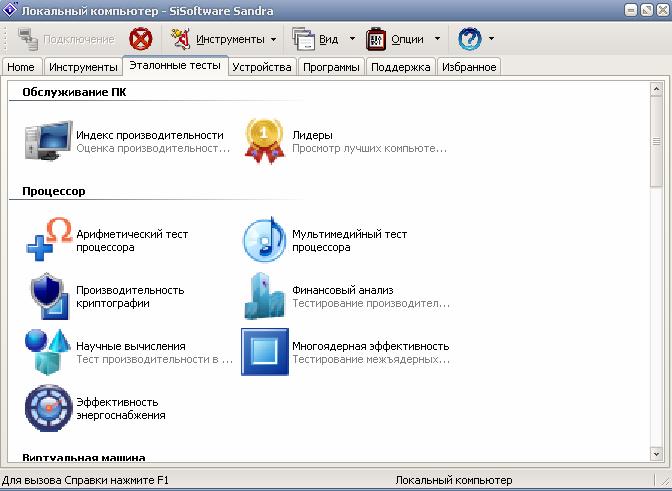Click the Эффективность энергоснабжения label
Screen dimensions: 672x491
(x=121, y=408)
